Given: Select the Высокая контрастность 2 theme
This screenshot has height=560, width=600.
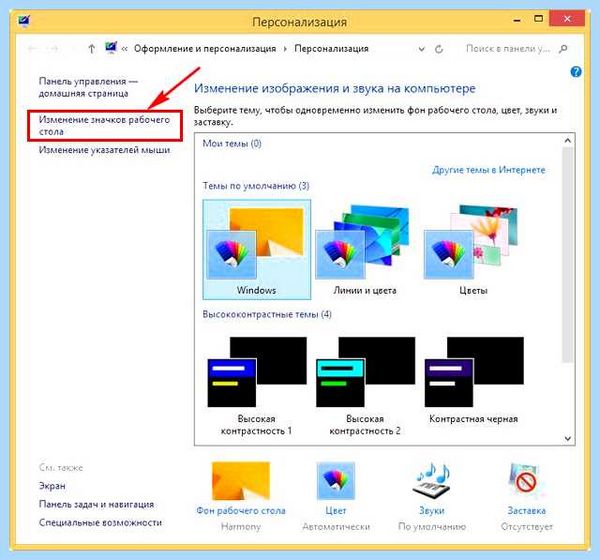Looking at the screenshot, I should (365, 386).
